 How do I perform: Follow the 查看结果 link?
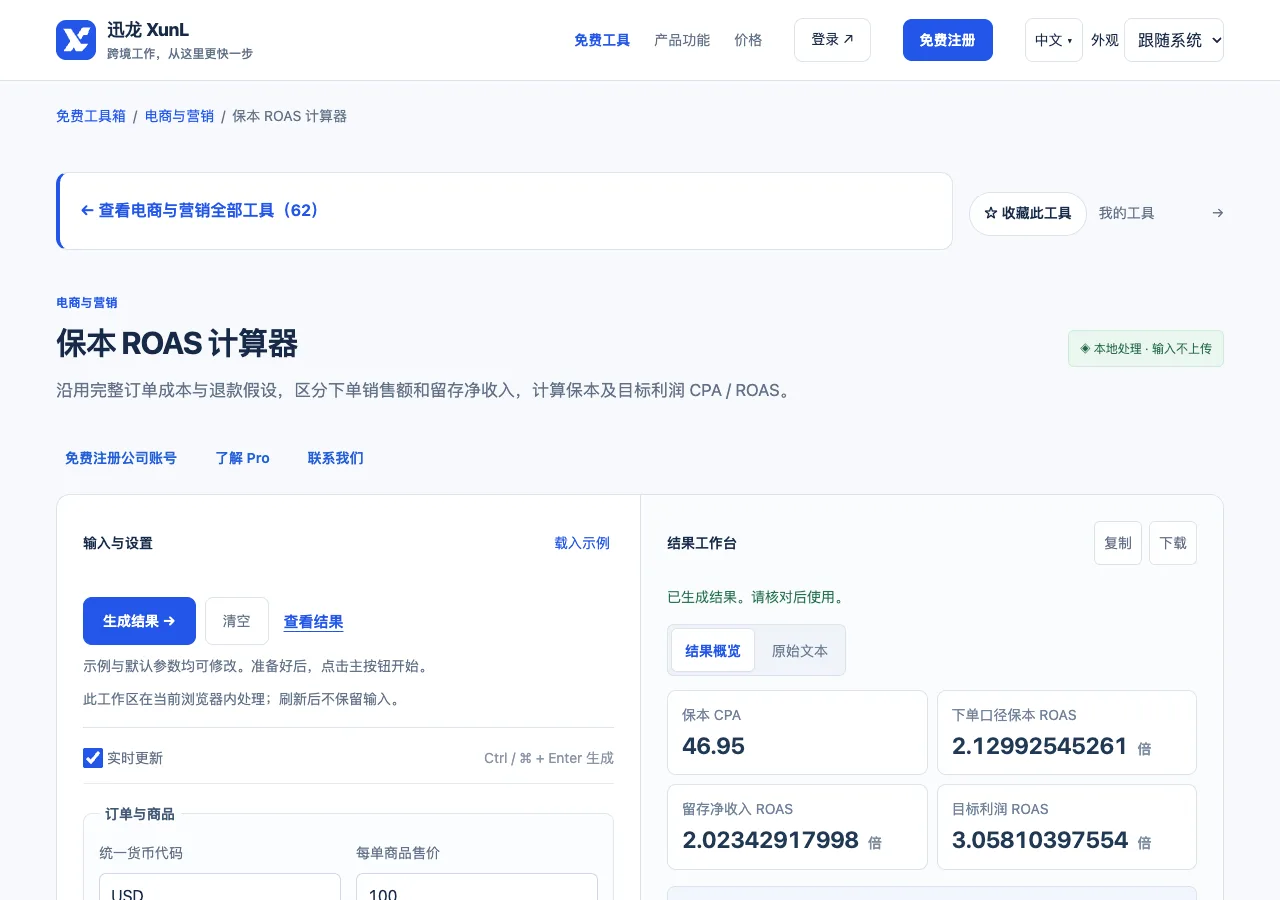tap(313, 622)
